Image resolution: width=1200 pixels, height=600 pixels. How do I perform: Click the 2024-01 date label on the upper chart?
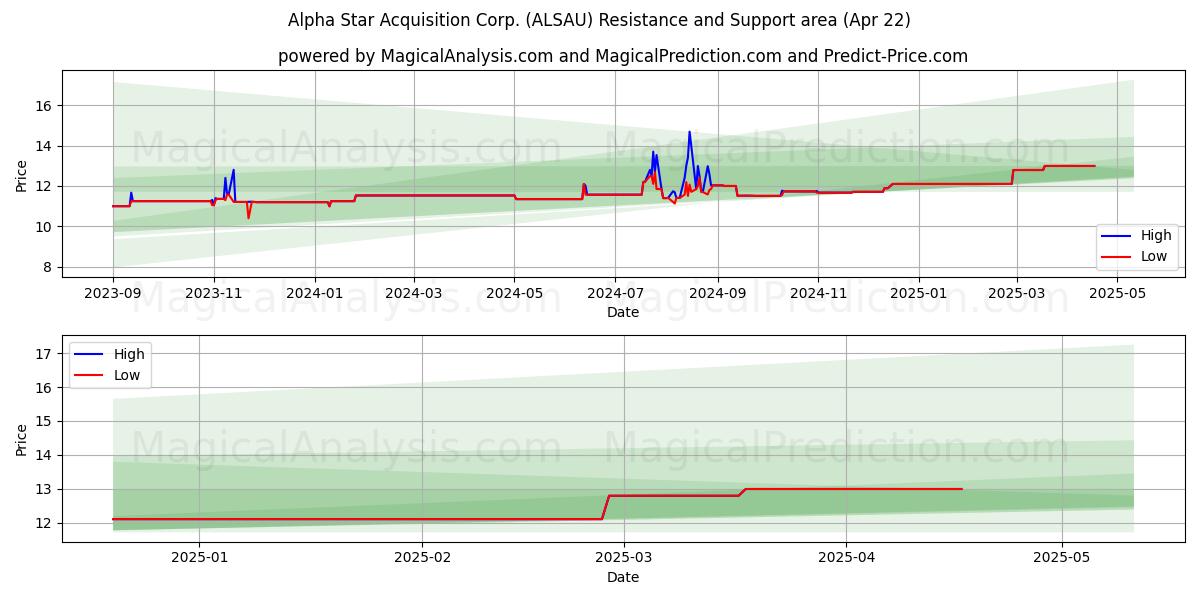click(x=315, y=294)
